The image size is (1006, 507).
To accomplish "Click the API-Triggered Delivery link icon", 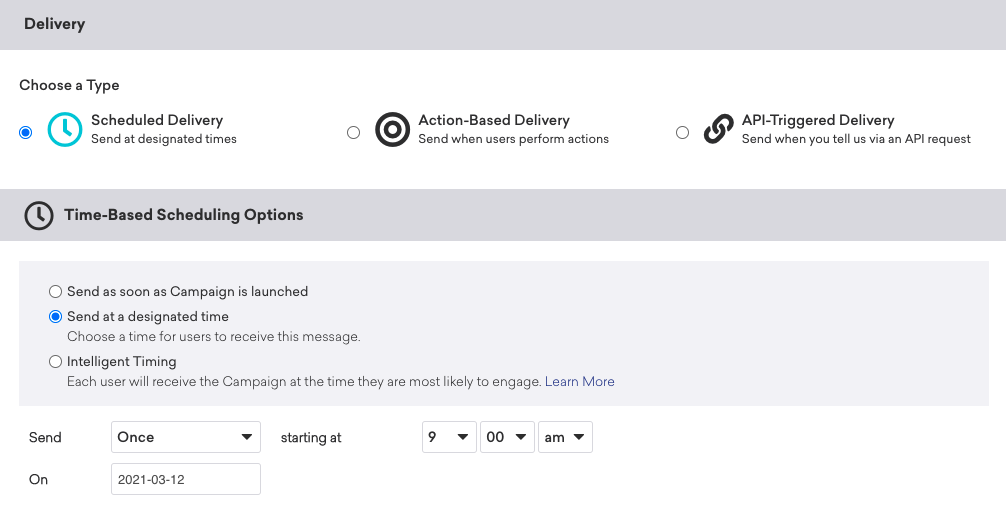I will (x=719, y=129).
